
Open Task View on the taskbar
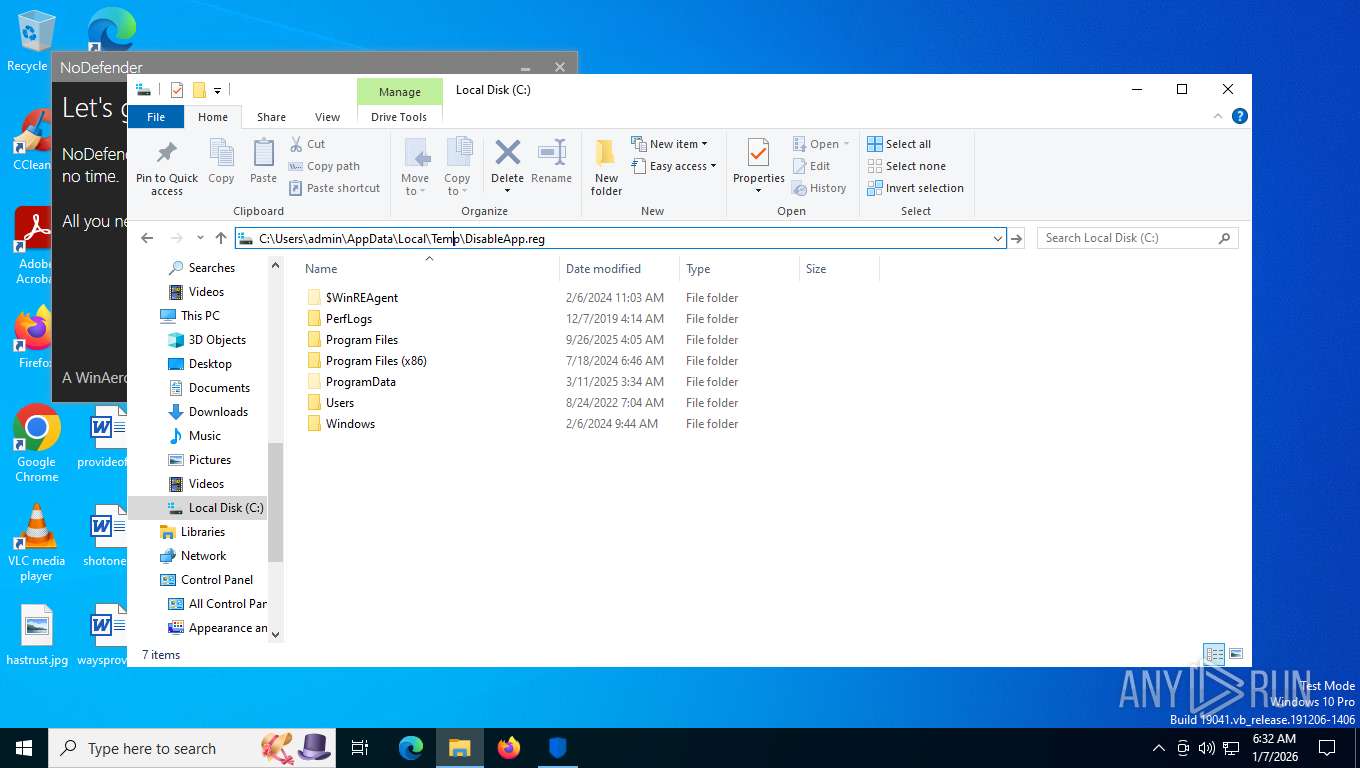(x=361, y=747)
